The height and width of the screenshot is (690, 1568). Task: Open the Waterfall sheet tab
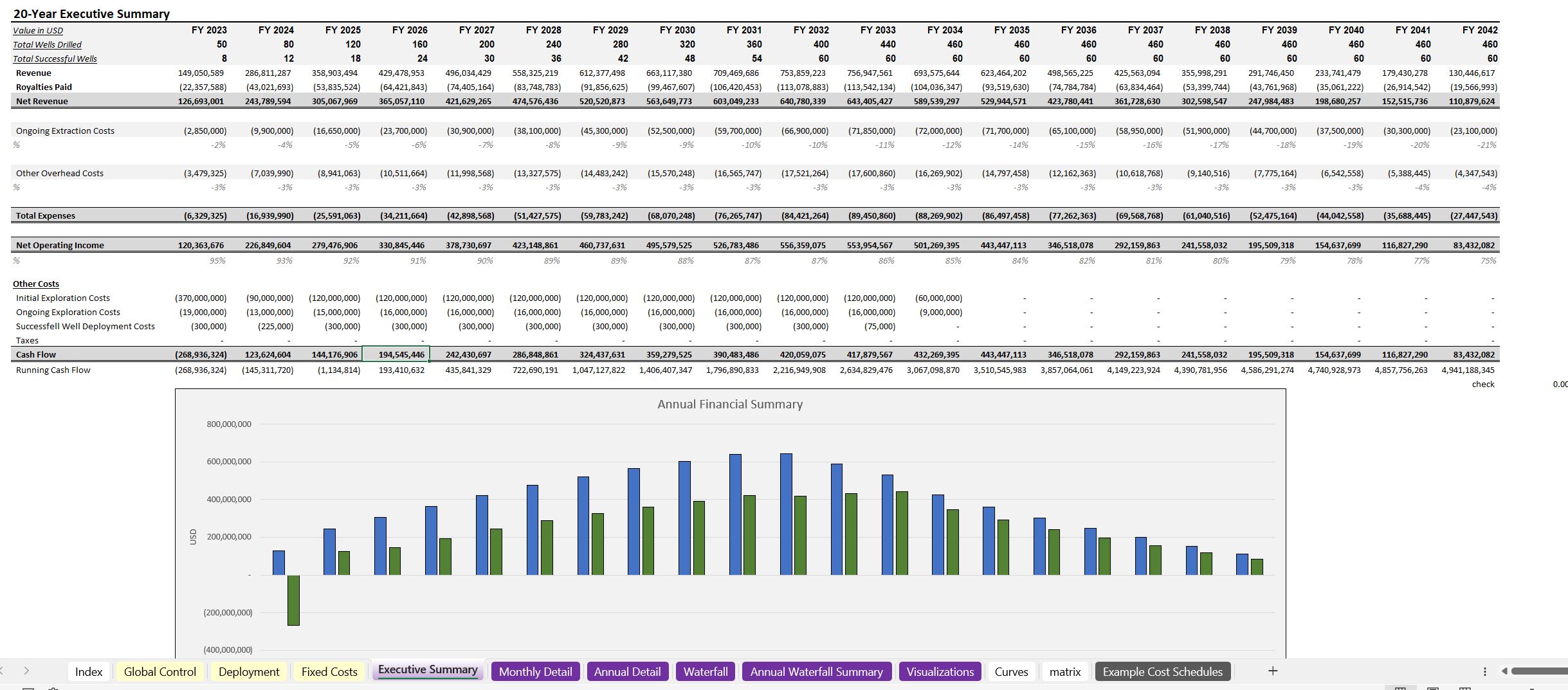[705, 671]
